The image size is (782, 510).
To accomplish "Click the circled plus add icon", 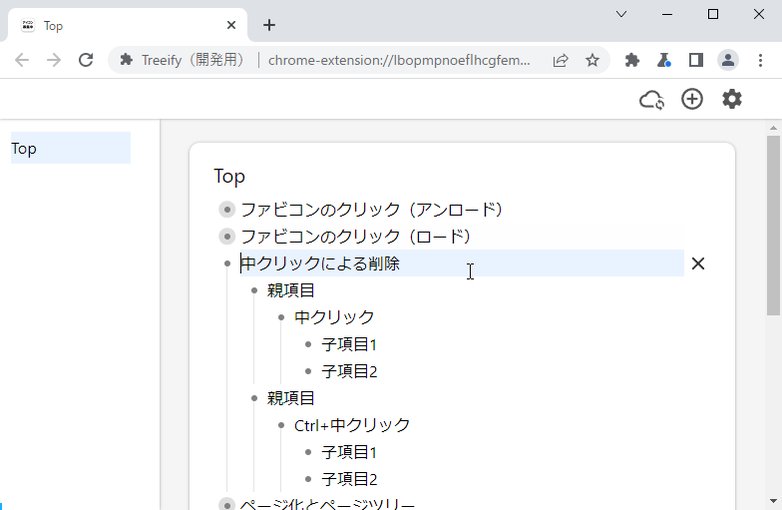I will [x=692, y=99].
